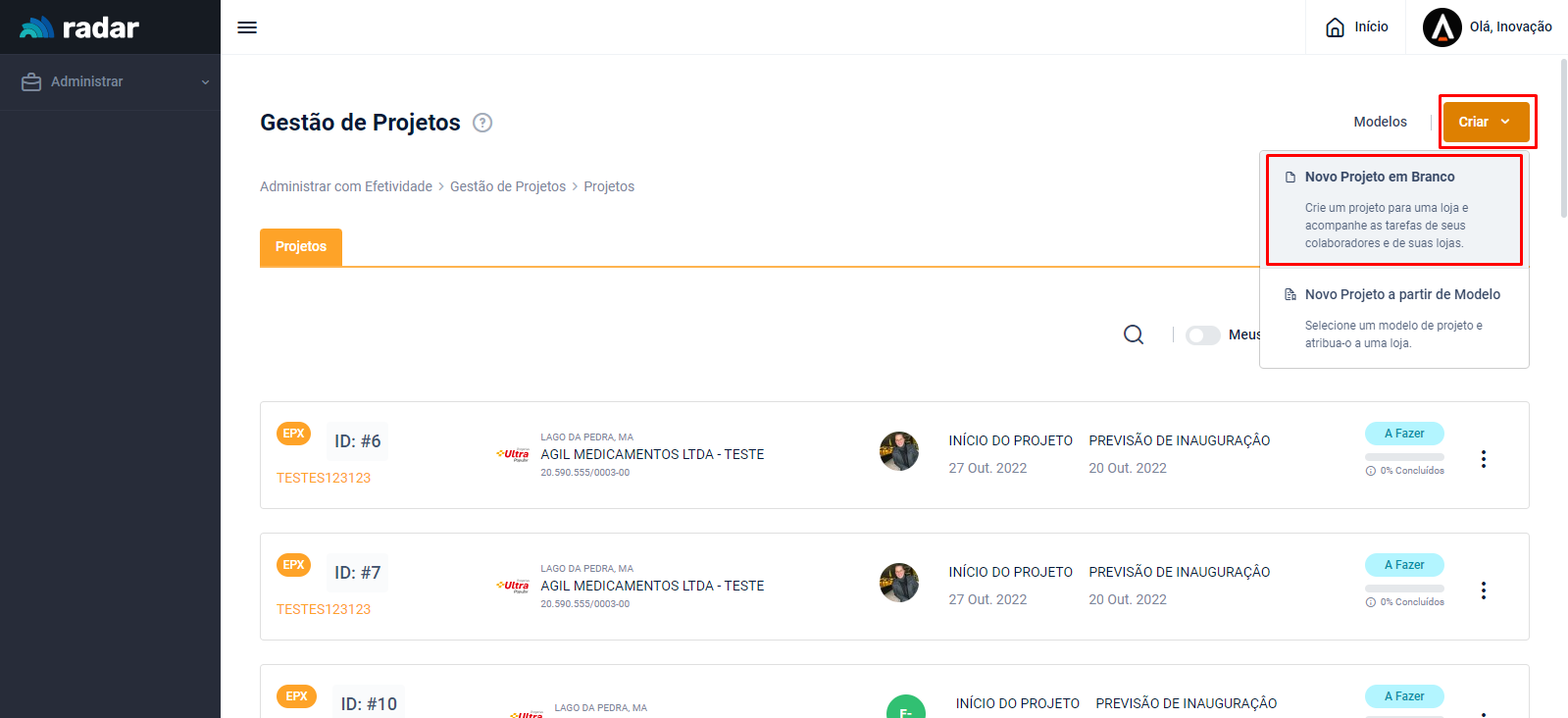Open the Criar dropdown button
The image size is (1568, 718).
[1486, 122]
